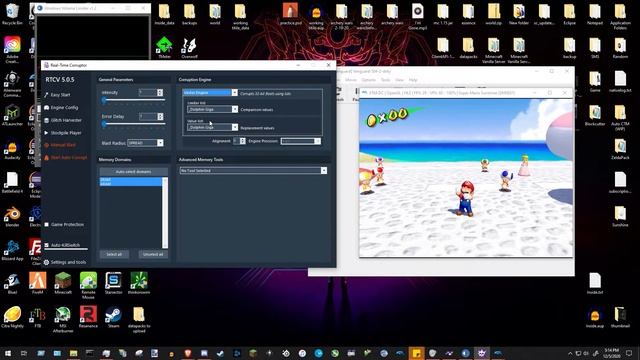The width and height of the screenshot is (640, 360).
Task: Click Super Mario Sunshine game viewport
Action: 466,178
